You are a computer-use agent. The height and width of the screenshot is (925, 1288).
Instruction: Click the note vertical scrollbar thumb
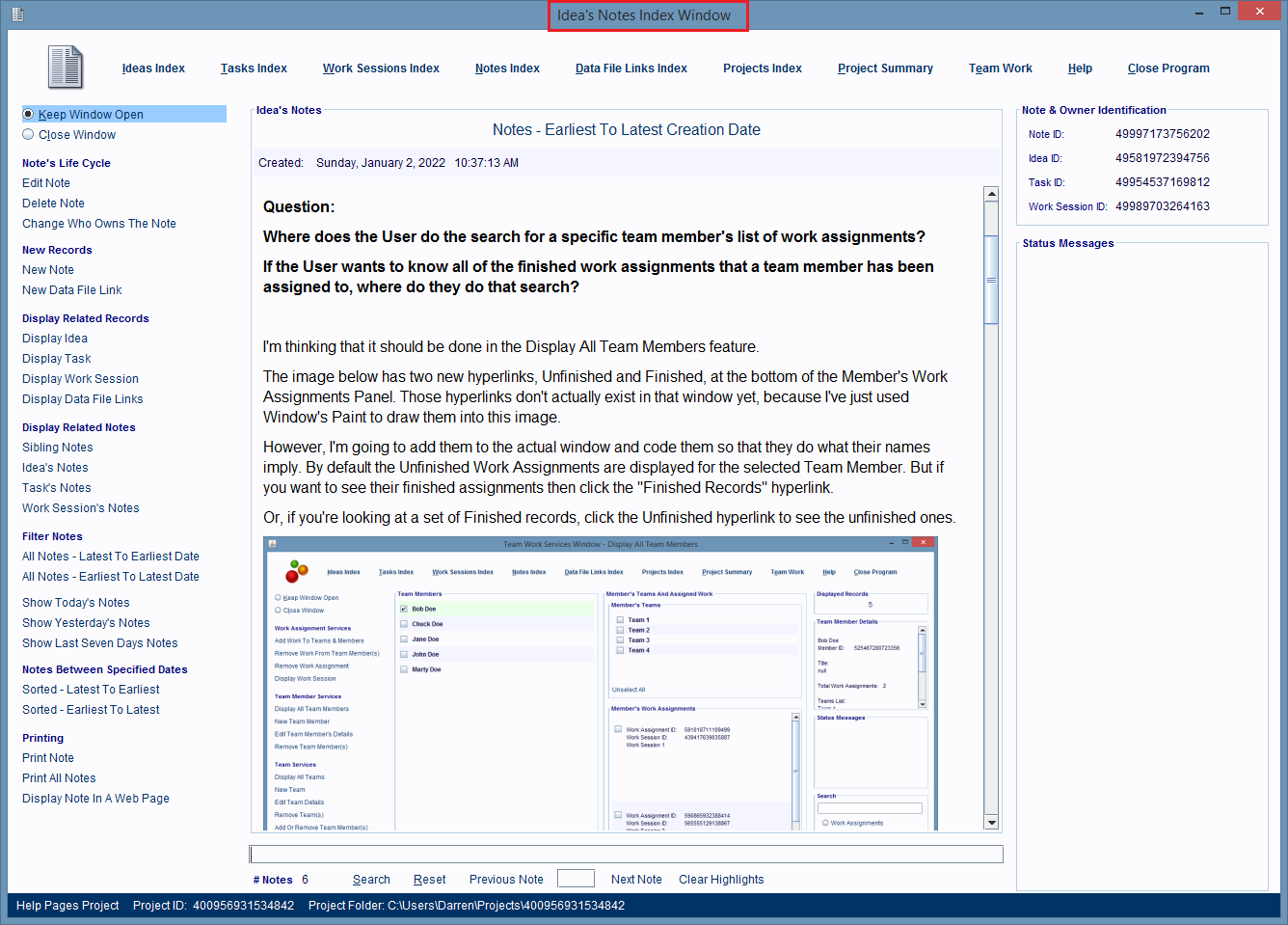coord(991,280)
